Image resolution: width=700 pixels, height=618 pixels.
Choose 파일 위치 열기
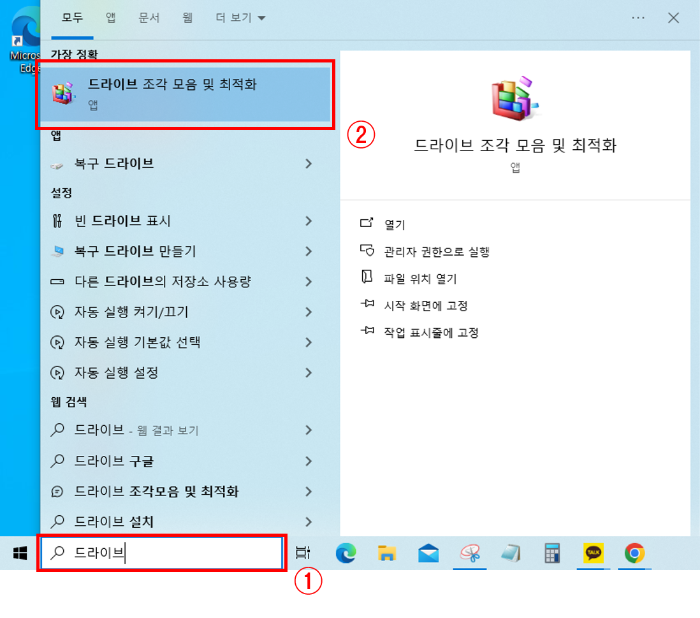pyautogui.click(x=420, y=279)
